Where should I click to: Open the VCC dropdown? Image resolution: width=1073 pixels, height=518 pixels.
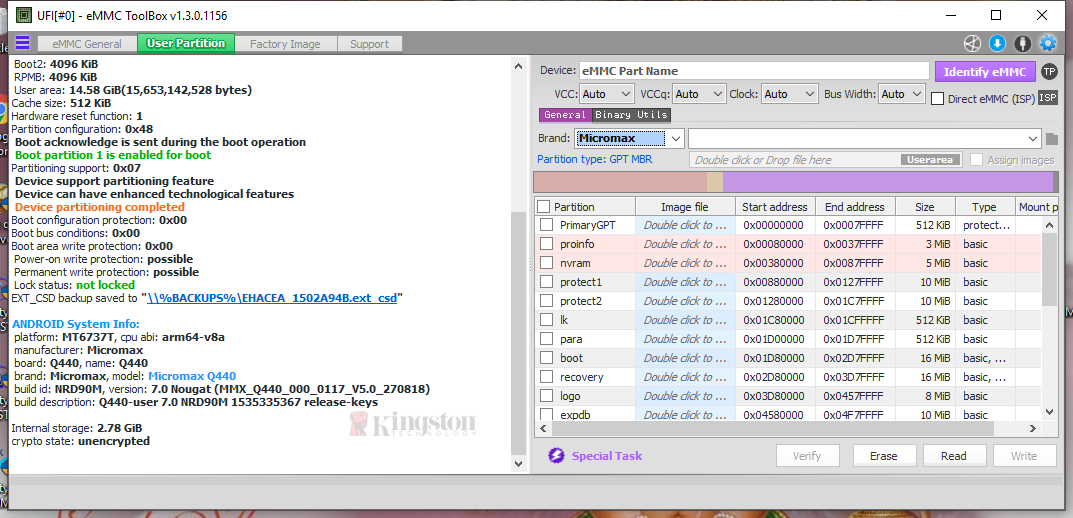tap(608, 94)
